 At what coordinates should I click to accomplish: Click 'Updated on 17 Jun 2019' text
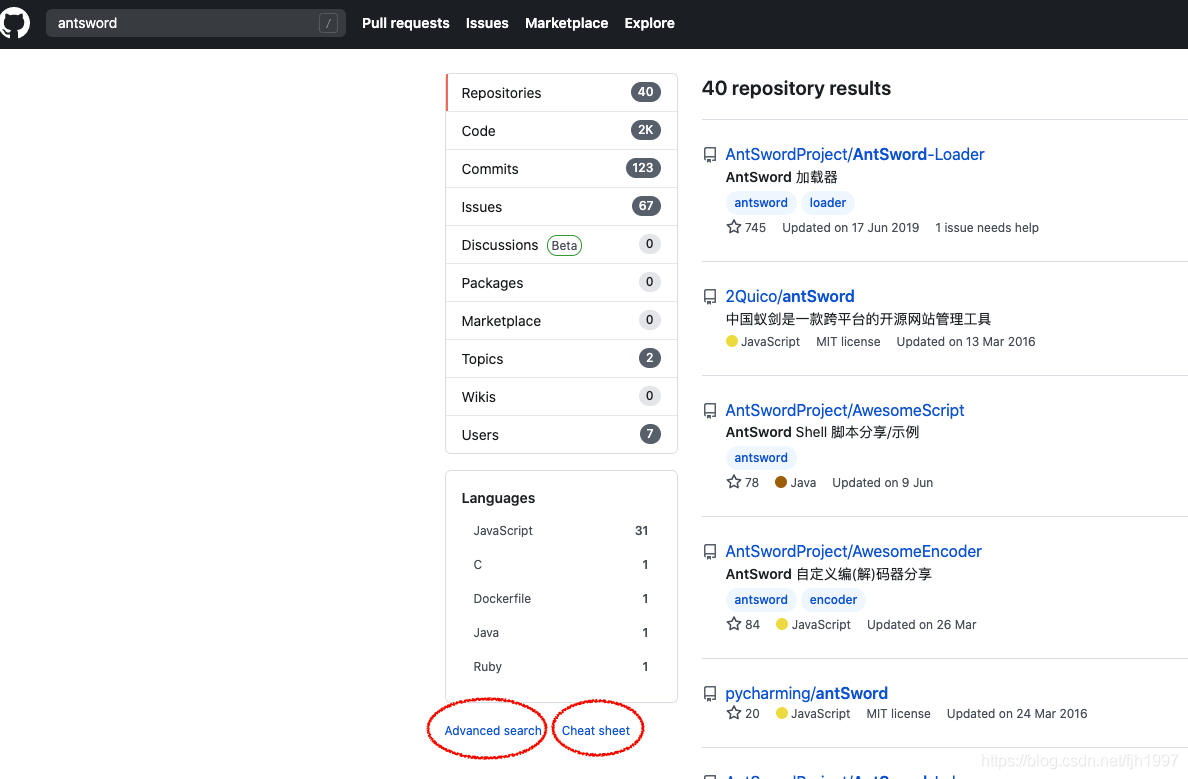[850, 227]
